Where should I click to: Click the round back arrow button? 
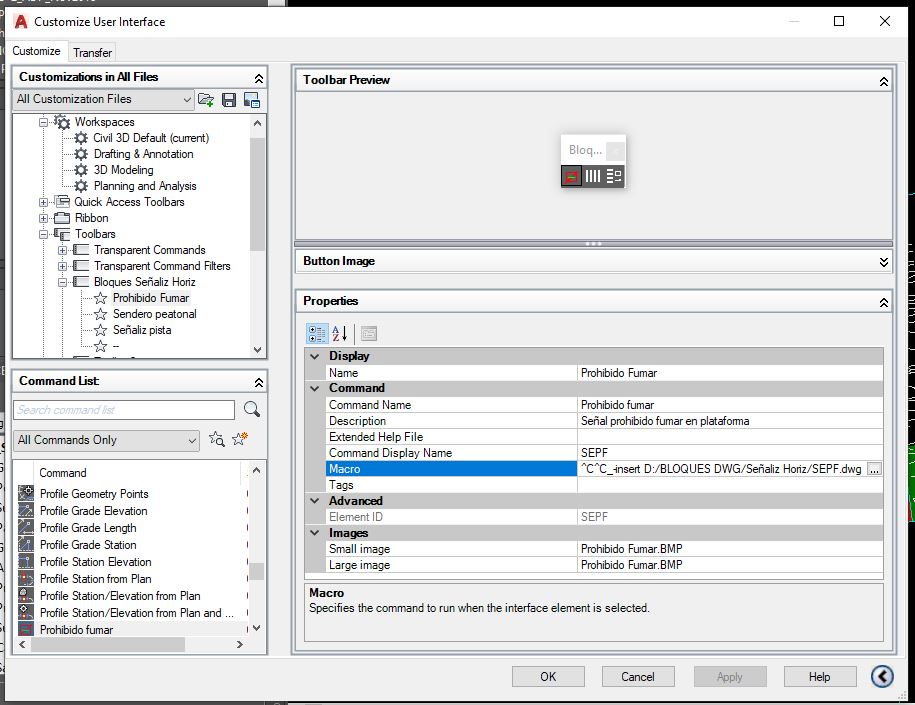click(882, 676)
